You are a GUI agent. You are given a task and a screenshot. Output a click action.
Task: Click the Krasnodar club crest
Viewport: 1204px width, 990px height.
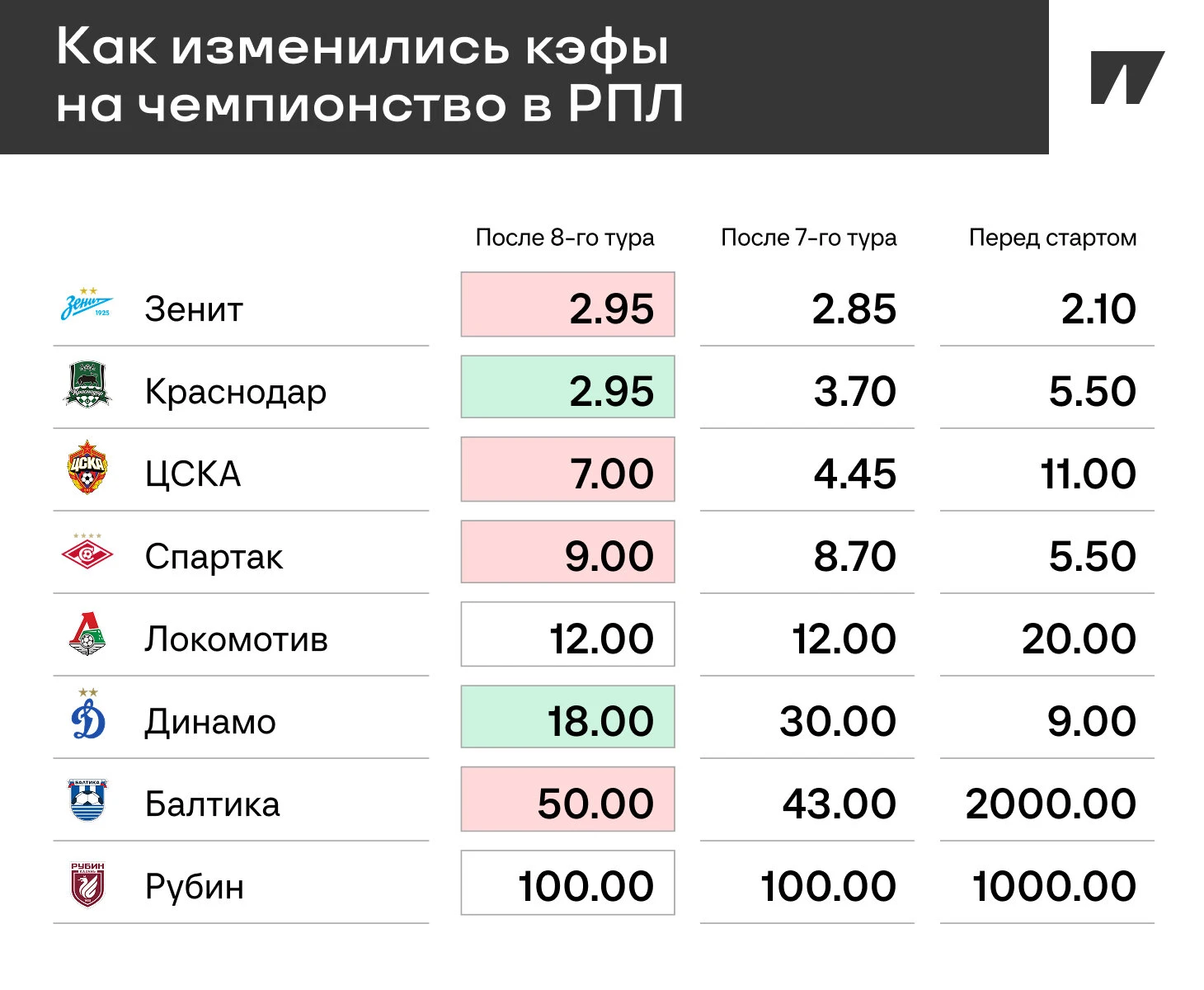pos(87,385)
